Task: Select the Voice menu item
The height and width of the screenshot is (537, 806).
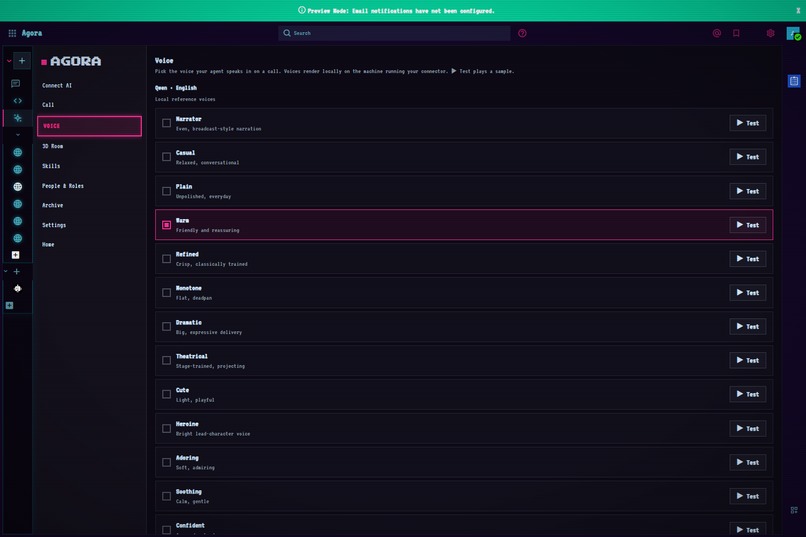Action: click(x=89, y=126)
